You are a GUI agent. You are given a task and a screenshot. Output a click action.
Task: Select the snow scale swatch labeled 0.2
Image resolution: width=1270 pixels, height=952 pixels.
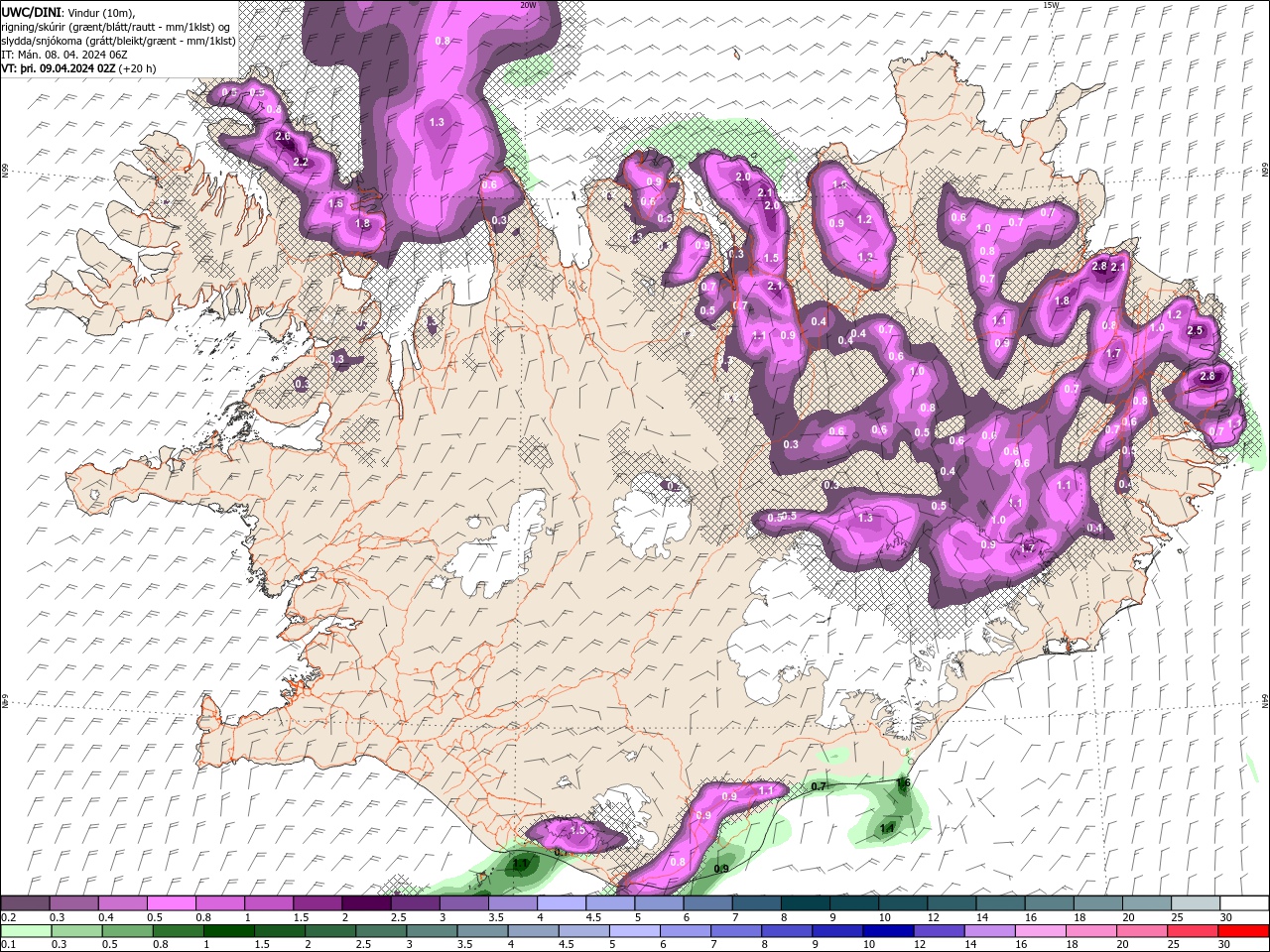(25, 903)
